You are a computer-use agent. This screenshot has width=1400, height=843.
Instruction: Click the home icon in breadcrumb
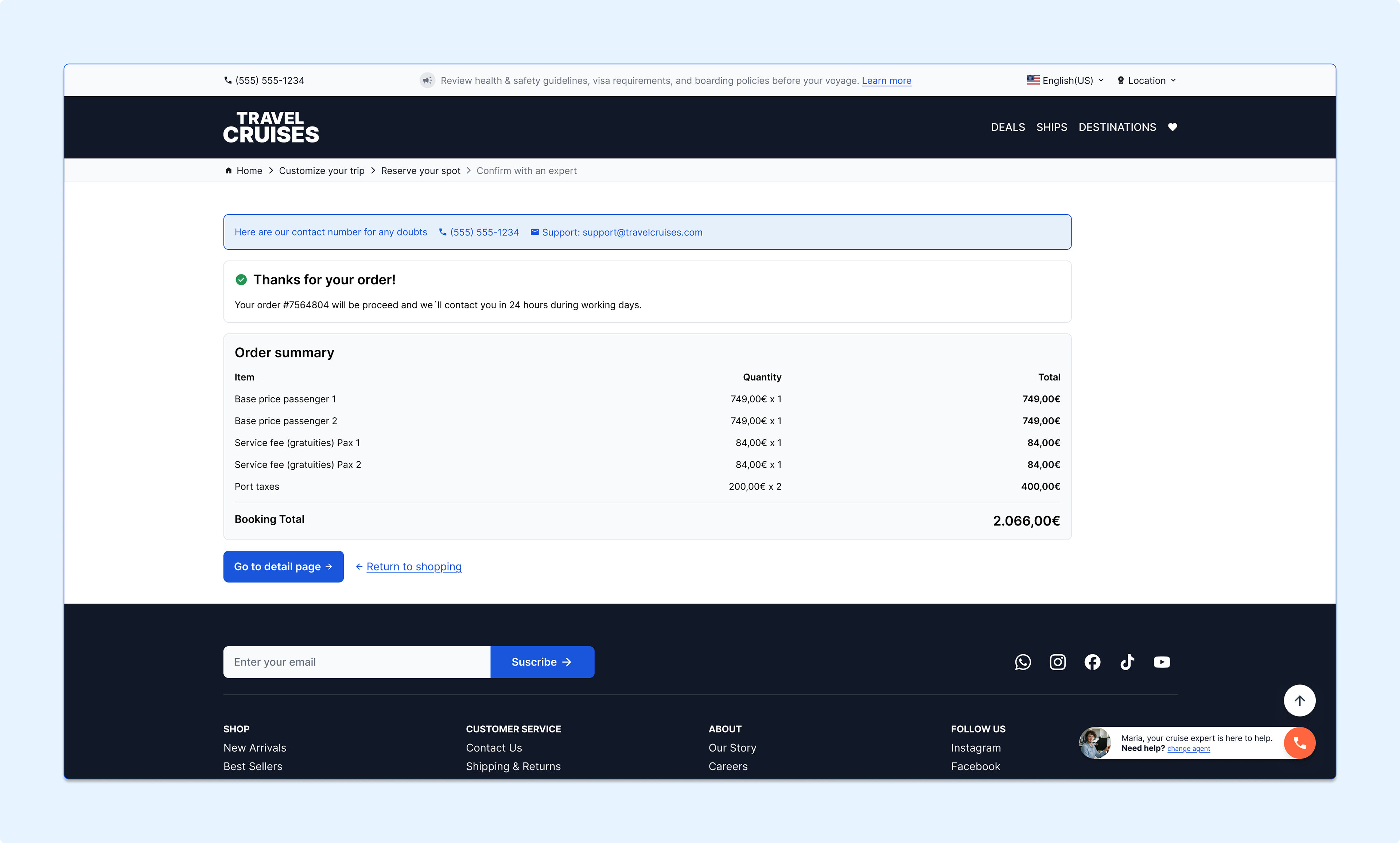tap(228, 171)
